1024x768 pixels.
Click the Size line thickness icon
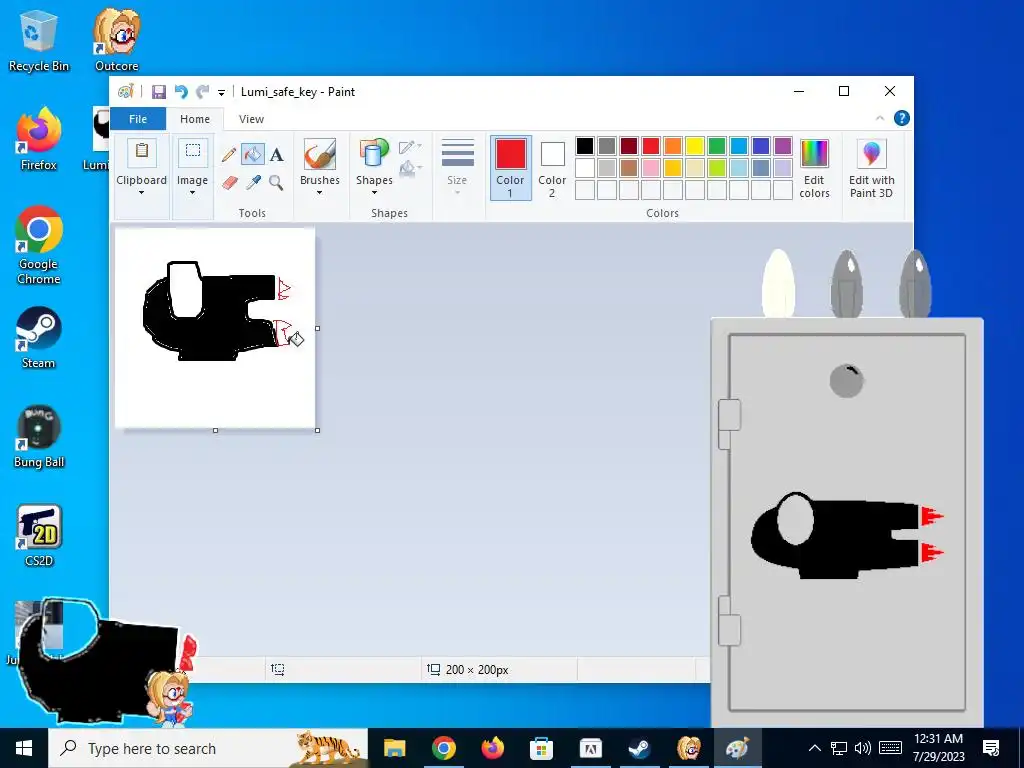[458, 153]
